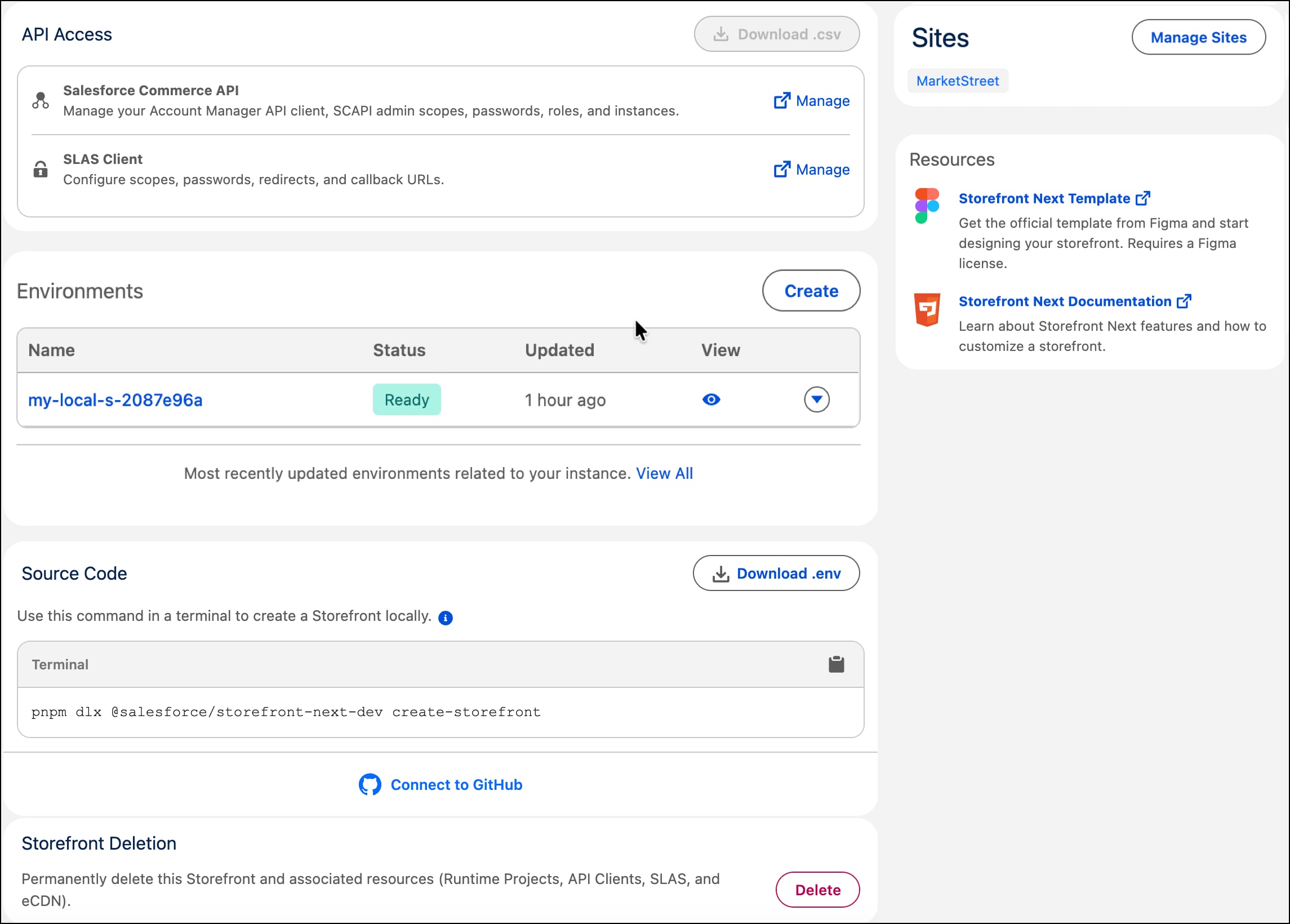
Task: Click the Figma logo icon
Action: [x=927, y=206]
